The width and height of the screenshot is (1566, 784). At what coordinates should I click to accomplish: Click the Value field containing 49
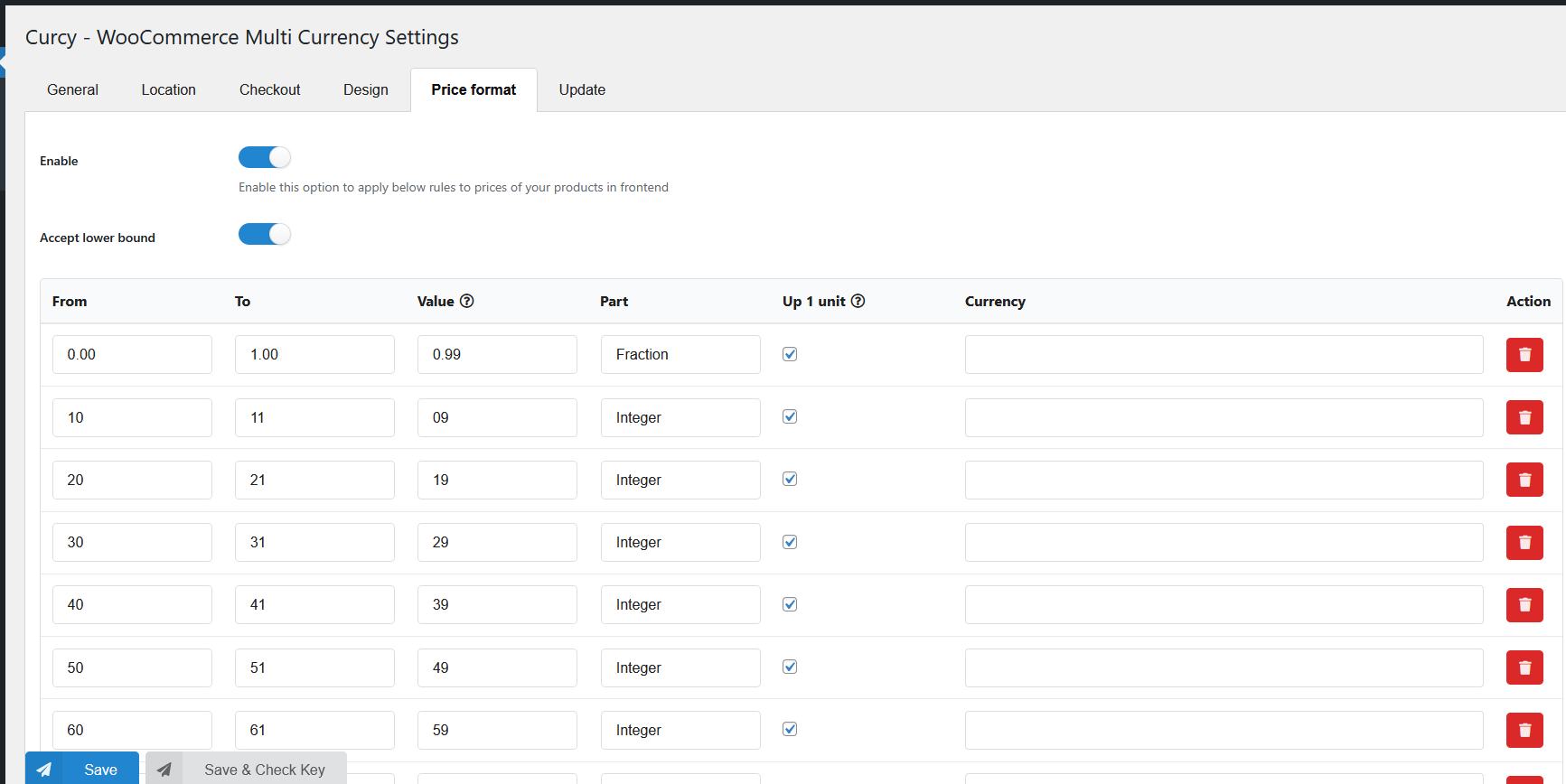[x=497, y=667]
